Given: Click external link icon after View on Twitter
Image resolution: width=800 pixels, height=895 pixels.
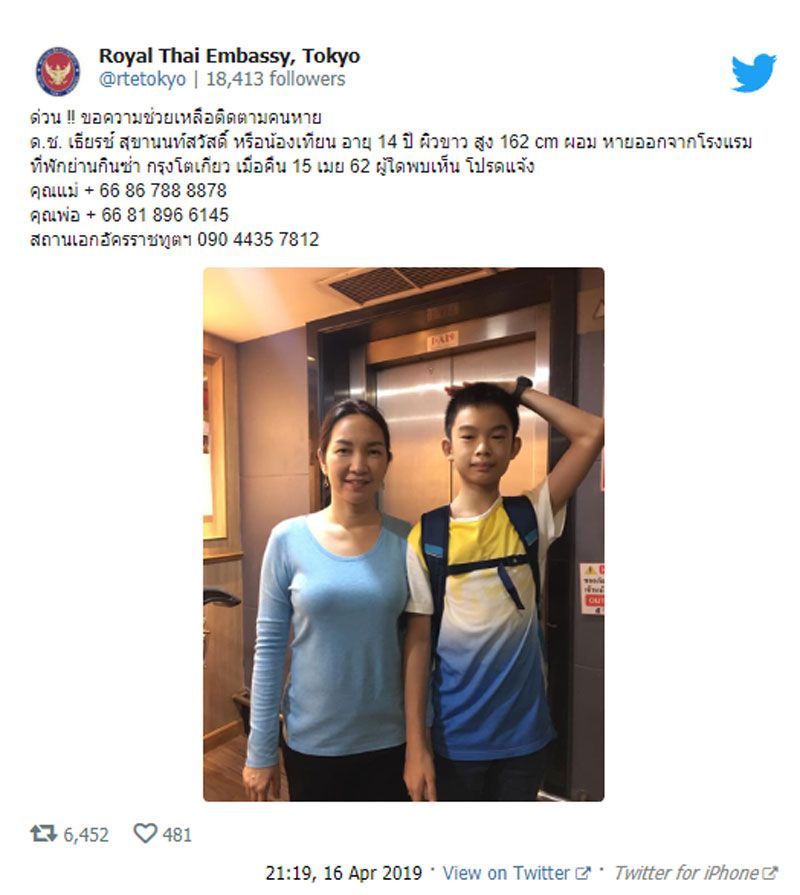Looking at the screenshot, I should [x=583, y=873].
